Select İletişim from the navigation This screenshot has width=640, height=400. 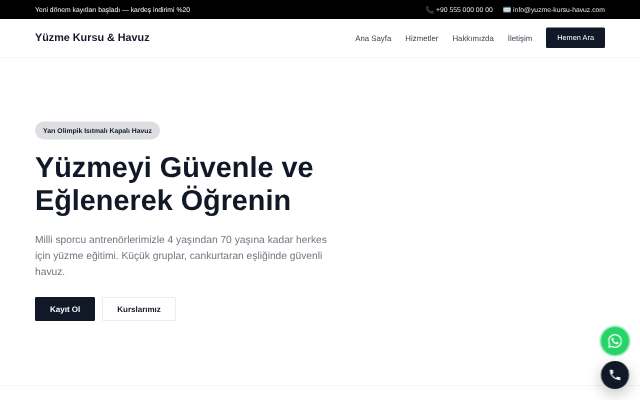(520, 38)
